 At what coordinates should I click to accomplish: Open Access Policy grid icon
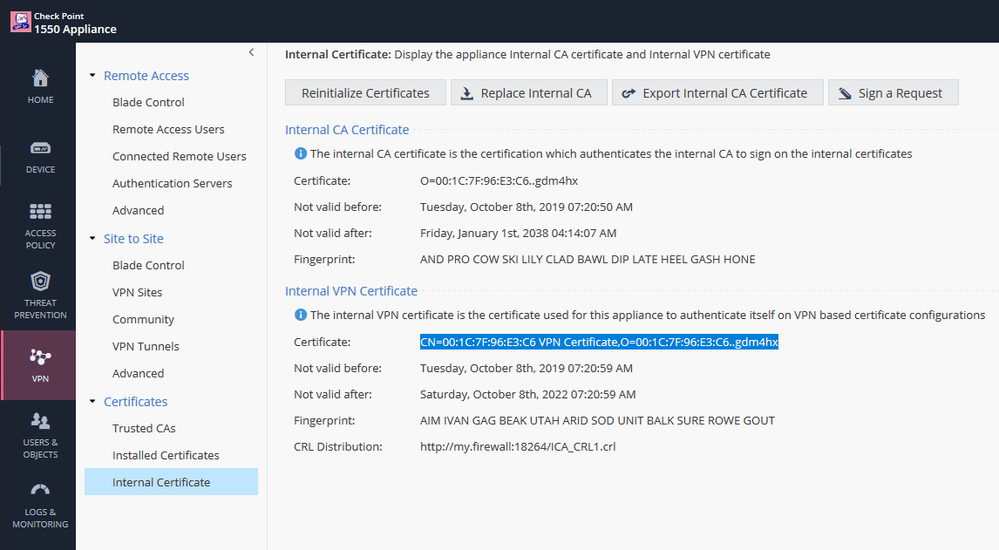click(40, 211)
